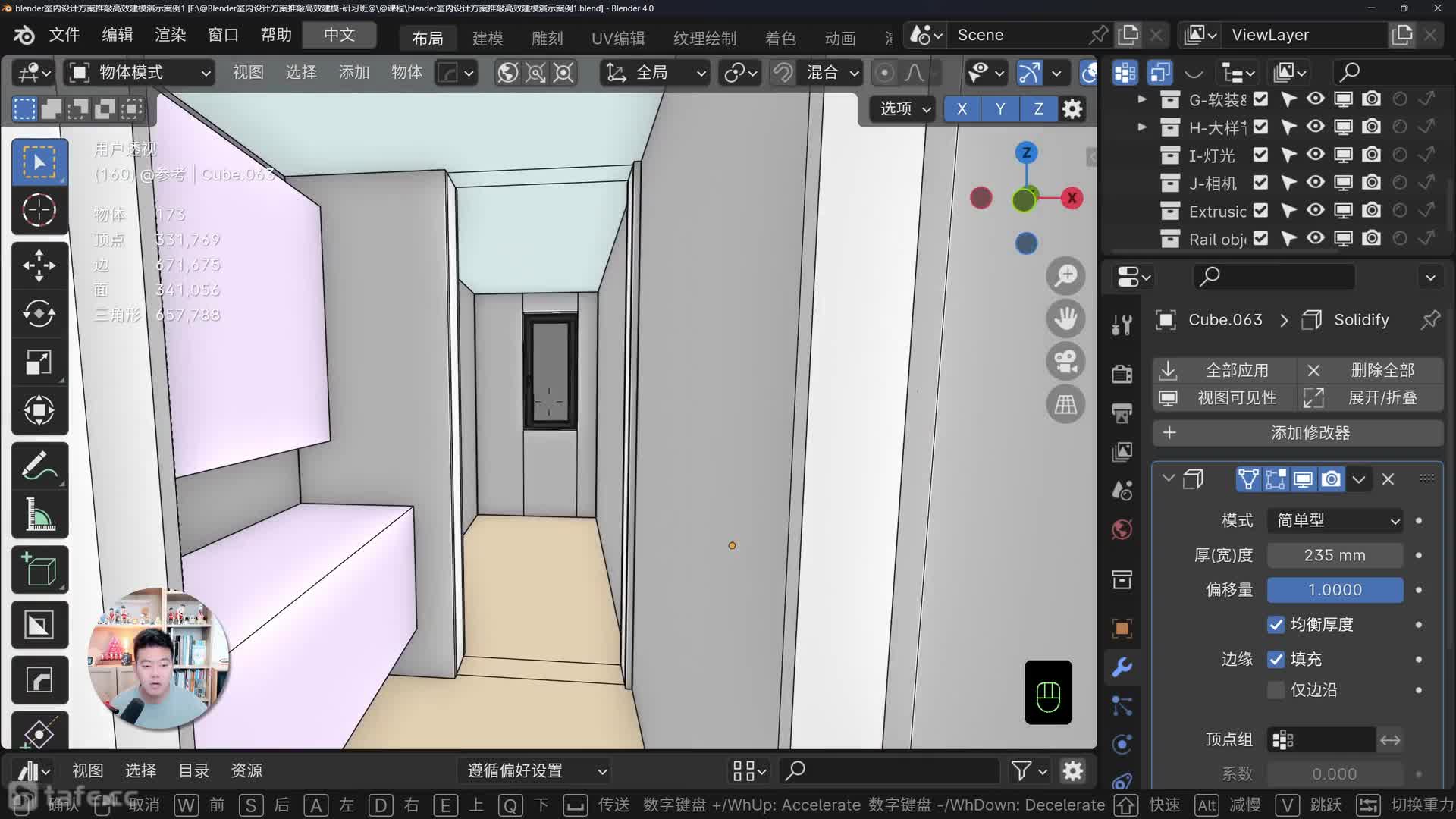This screenshot has height=819, width=1456.
Task: Select the Move tool in toolbar
Action: [39, 265]
